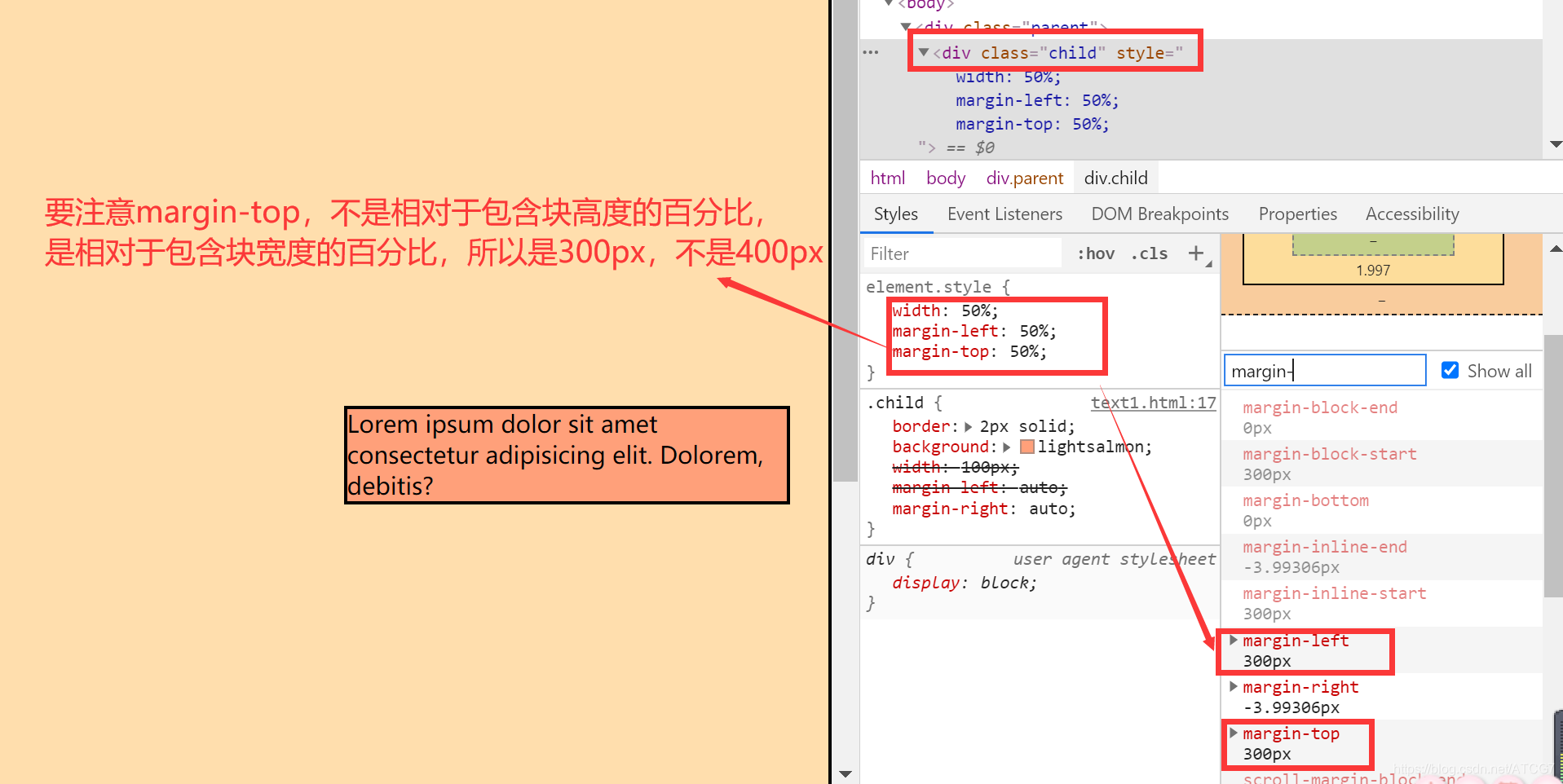Enable or disable the Show all checkbox
Image resolution: width=1563 pixels, height=784 pixels.
1450,370
